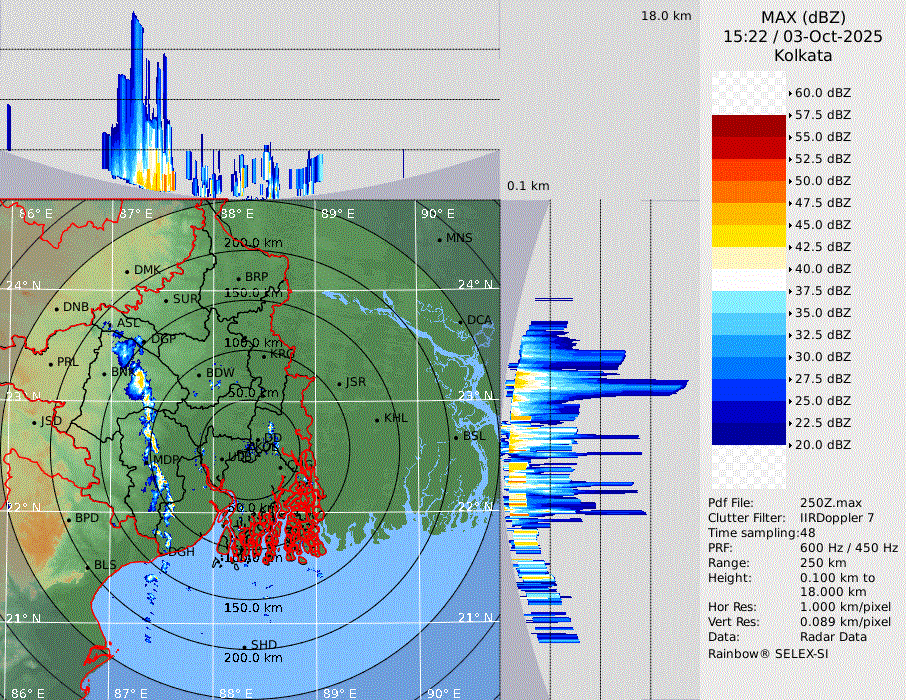Click the MAX (dBZ) title text
Image resolution: width=906 pixels, height=700 pixels.
(x=803, y=17)
